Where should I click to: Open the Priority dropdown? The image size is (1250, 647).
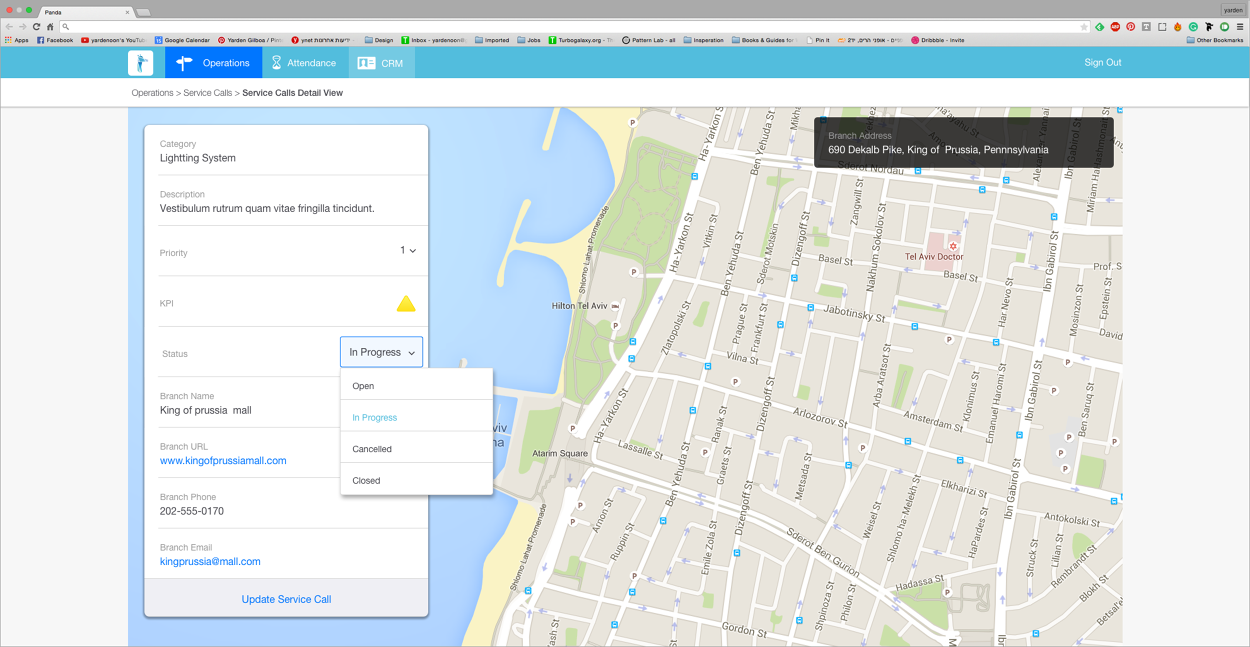(x=408, y=250)
